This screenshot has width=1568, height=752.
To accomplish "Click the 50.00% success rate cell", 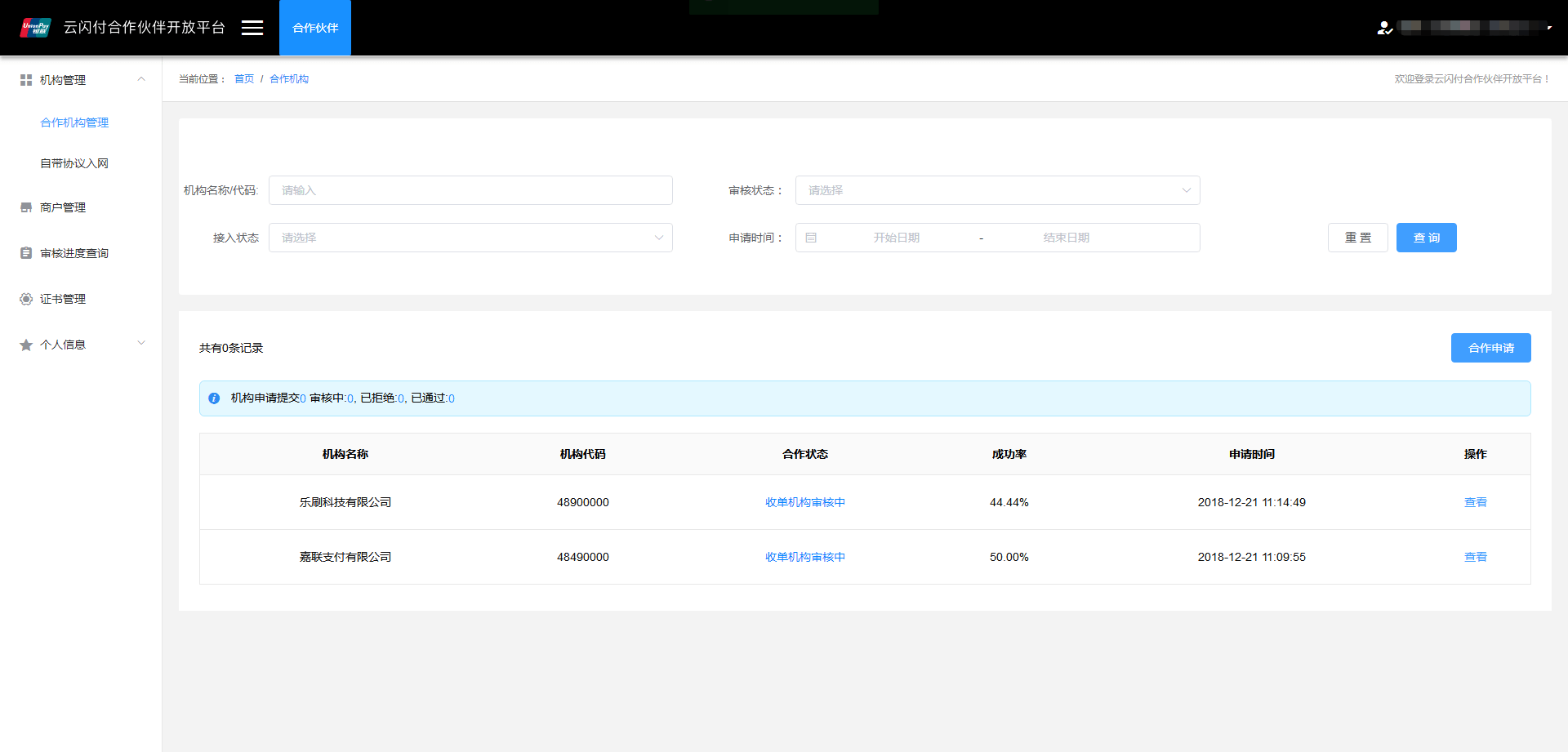I will (1009, 557).
